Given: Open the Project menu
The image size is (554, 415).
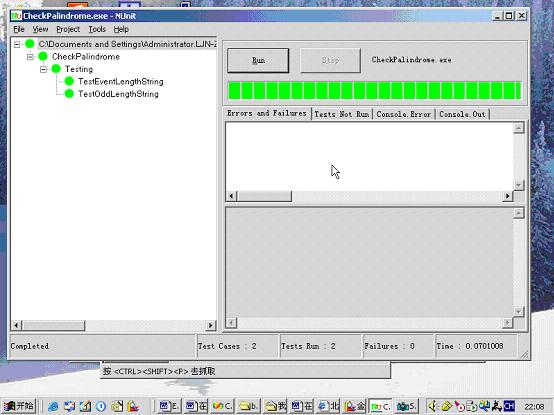Looking at the screenshot, I should click(68, 29).
